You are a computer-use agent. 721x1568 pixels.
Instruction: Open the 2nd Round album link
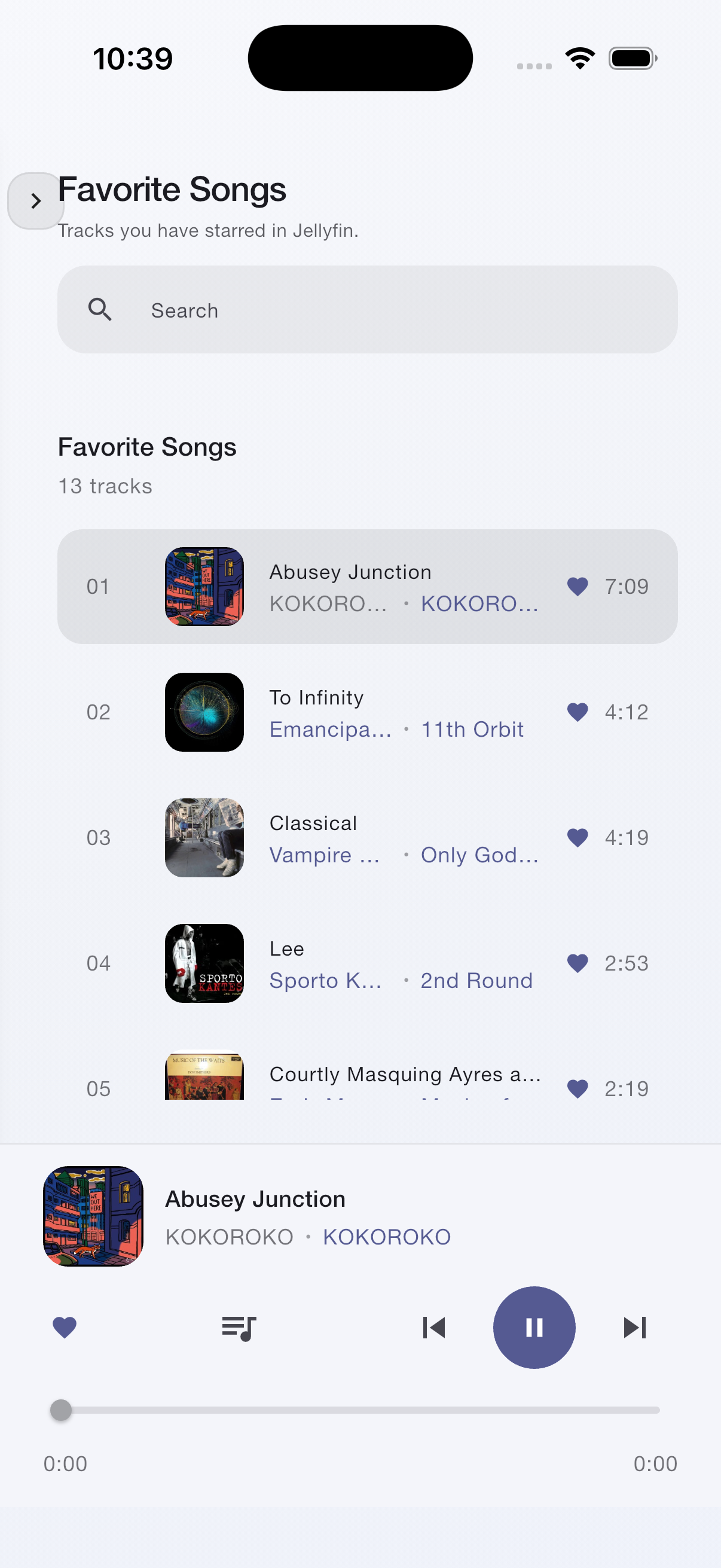[x=476, y=981]
